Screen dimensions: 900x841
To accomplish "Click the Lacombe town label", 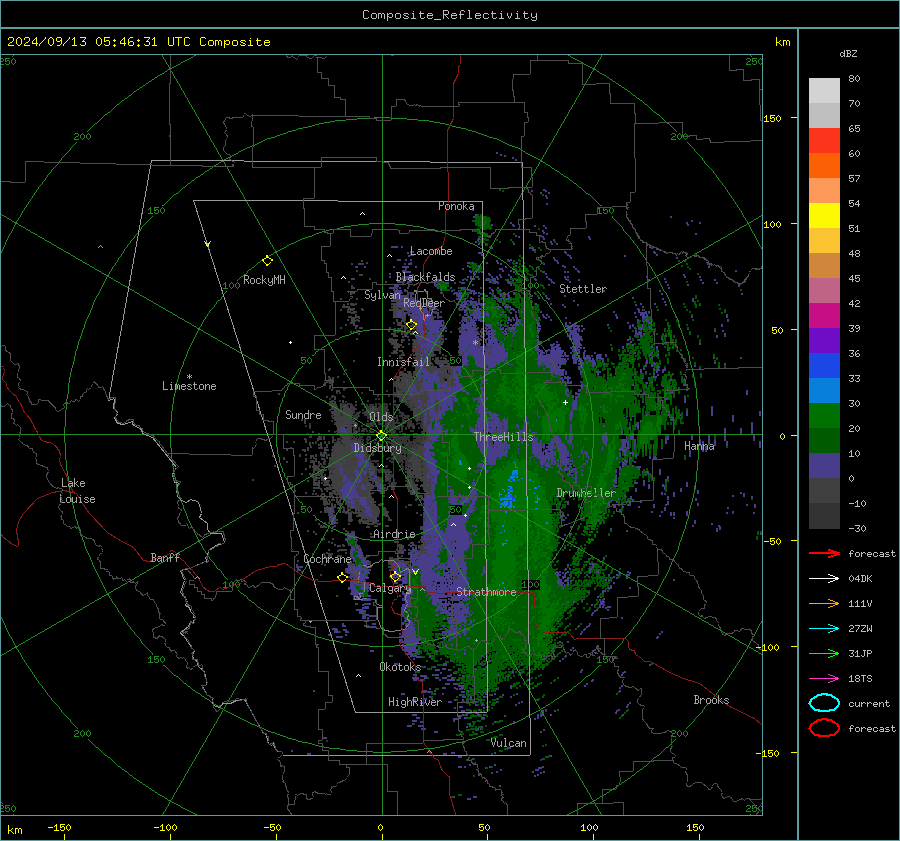I will click(431, 251).
